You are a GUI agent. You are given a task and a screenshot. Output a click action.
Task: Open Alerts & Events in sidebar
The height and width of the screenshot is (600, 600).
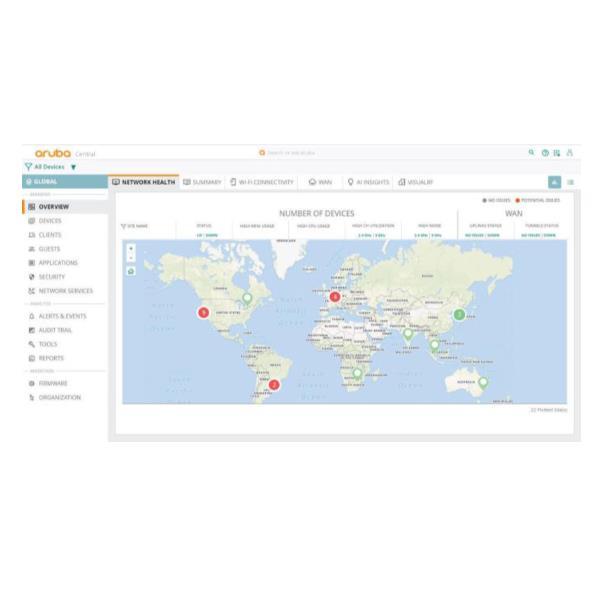pos(58,316)
